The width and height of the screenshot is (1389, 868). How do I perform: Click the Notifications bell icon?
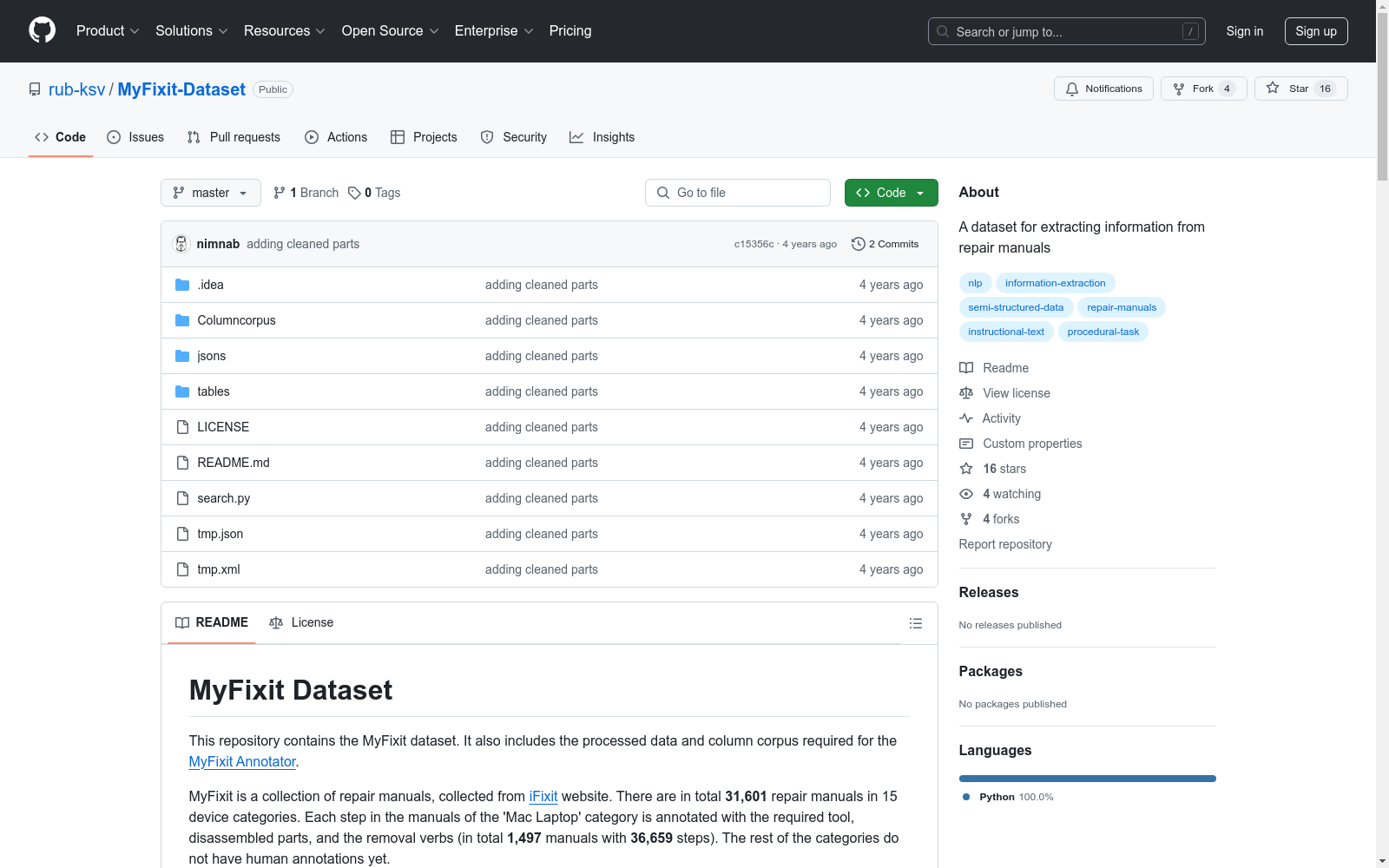pos(1072,89)
